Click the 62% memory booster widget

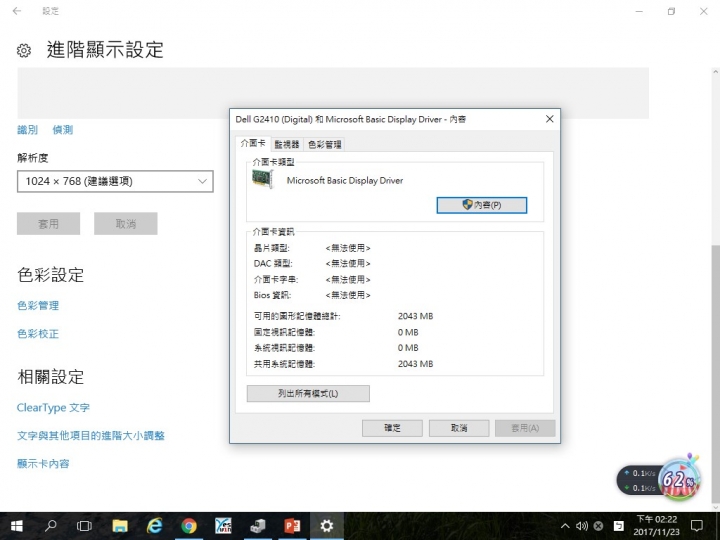click(680, 480)
